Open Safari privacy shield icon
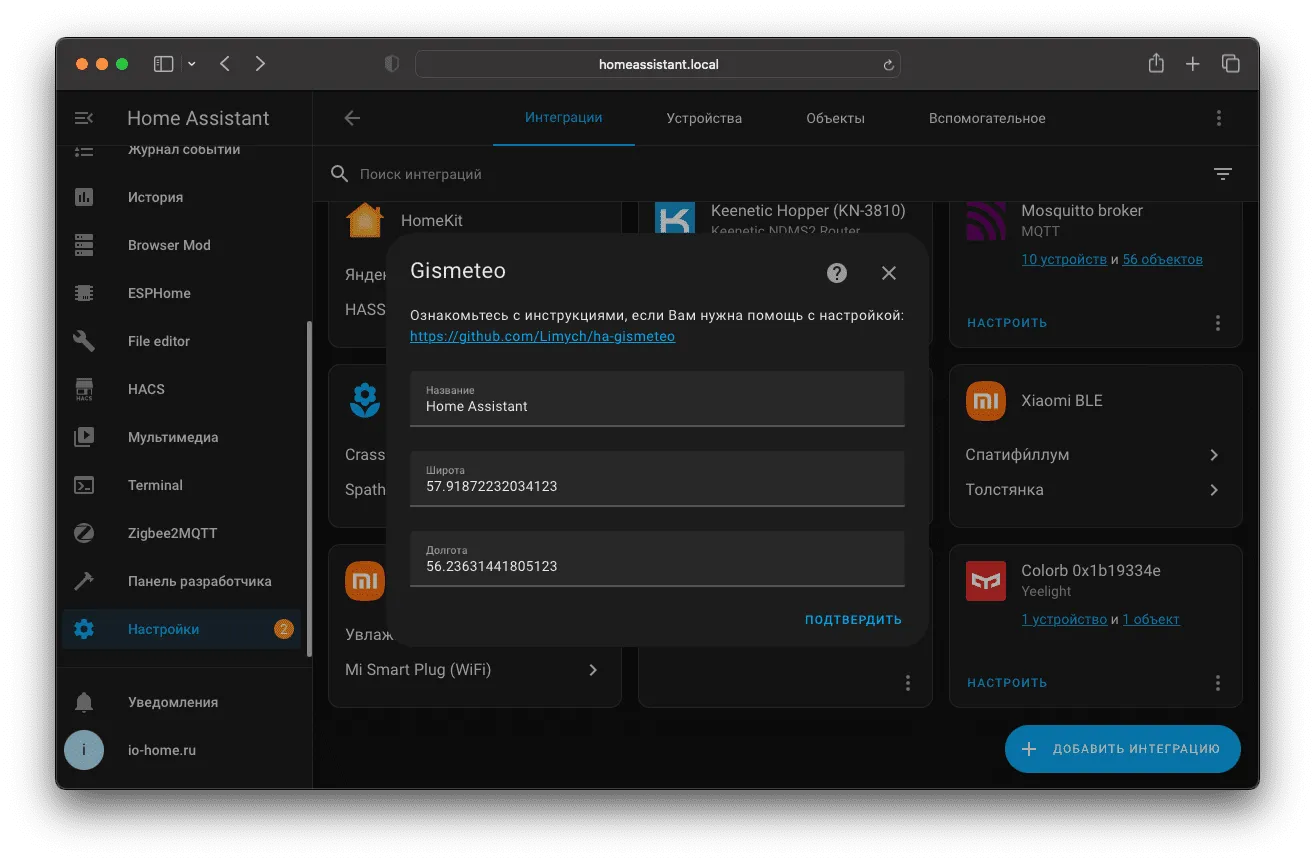1315x863 pixels. [x=392, y=64]
